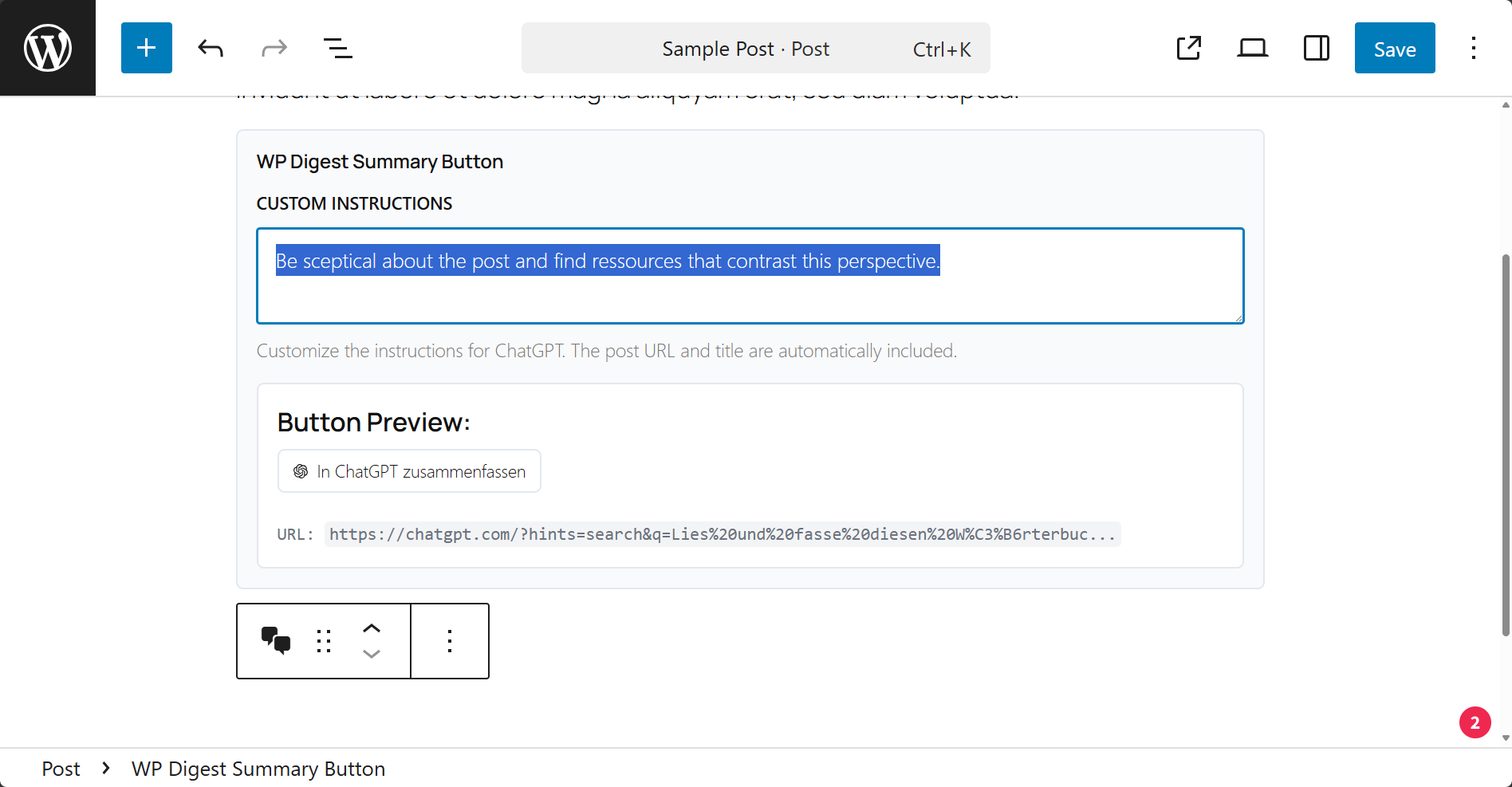Move the block up
This screenshot has height=787, width=1512.
click(x=372, y=628)
